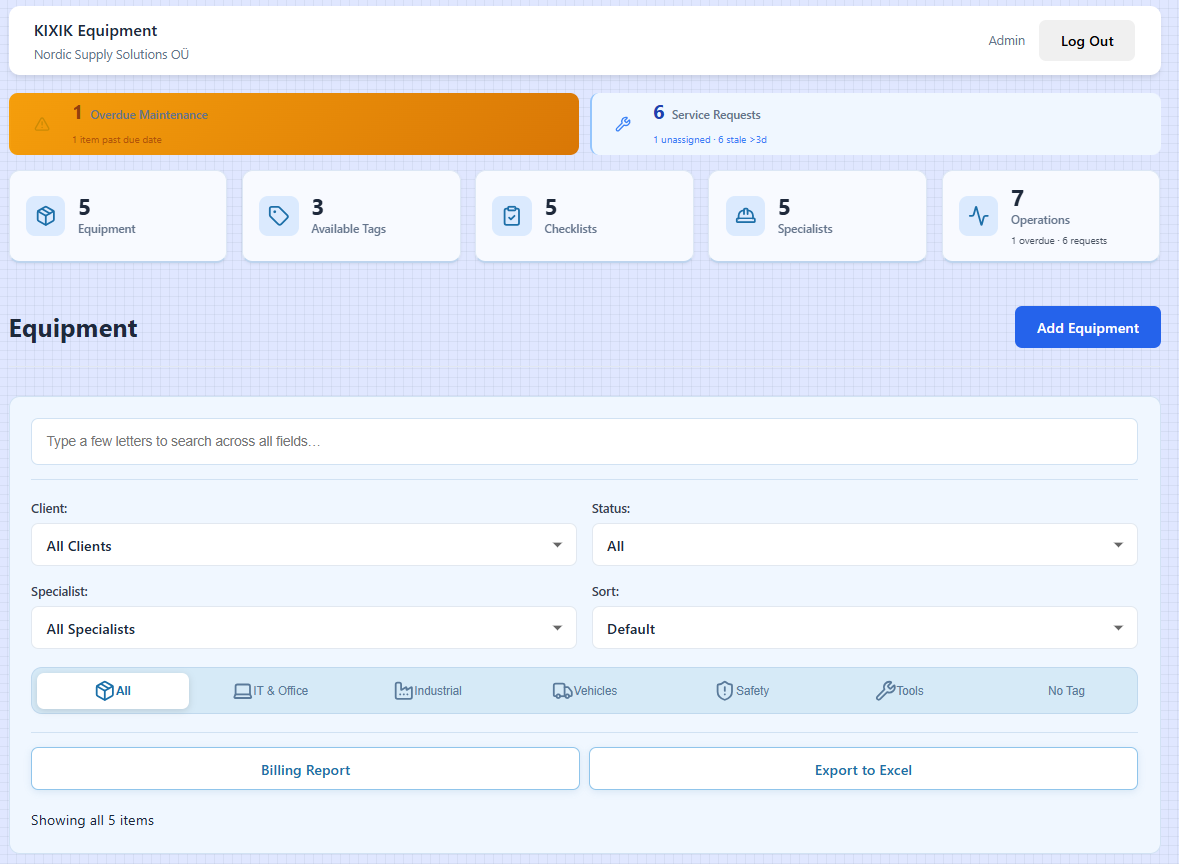The image size is (1179, 864).
Task: Click the wrench icon in Tools tab
Action: click(x=885, y=691)
